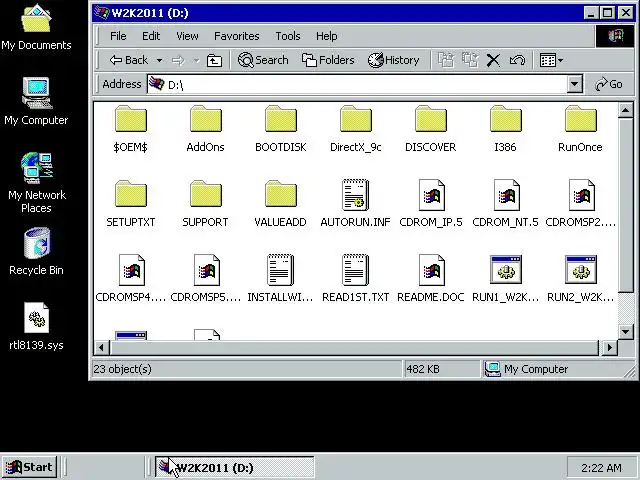Click the Copy To toolbar icon
Screen dimensions: 640x480
(470, 60)
